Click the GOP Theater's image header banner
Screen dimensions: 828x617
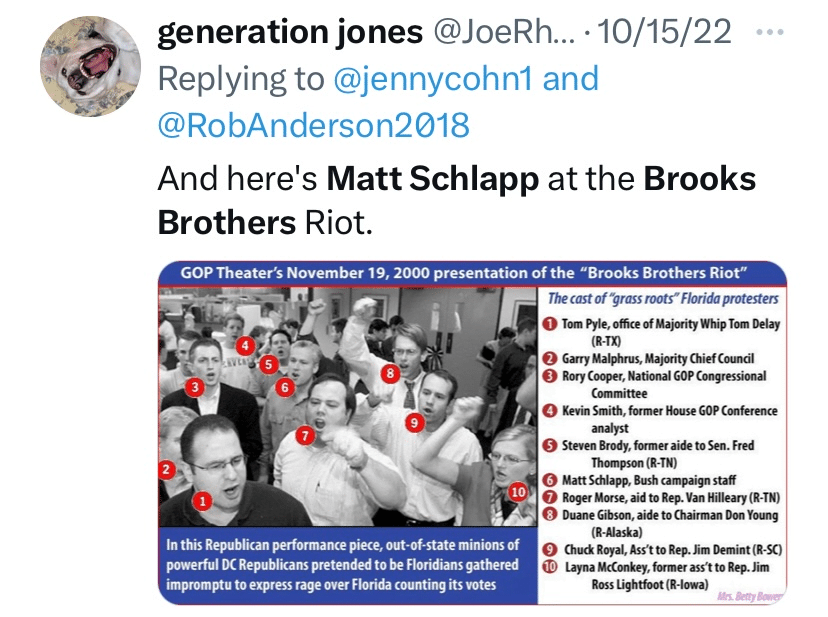pos(471,272)
